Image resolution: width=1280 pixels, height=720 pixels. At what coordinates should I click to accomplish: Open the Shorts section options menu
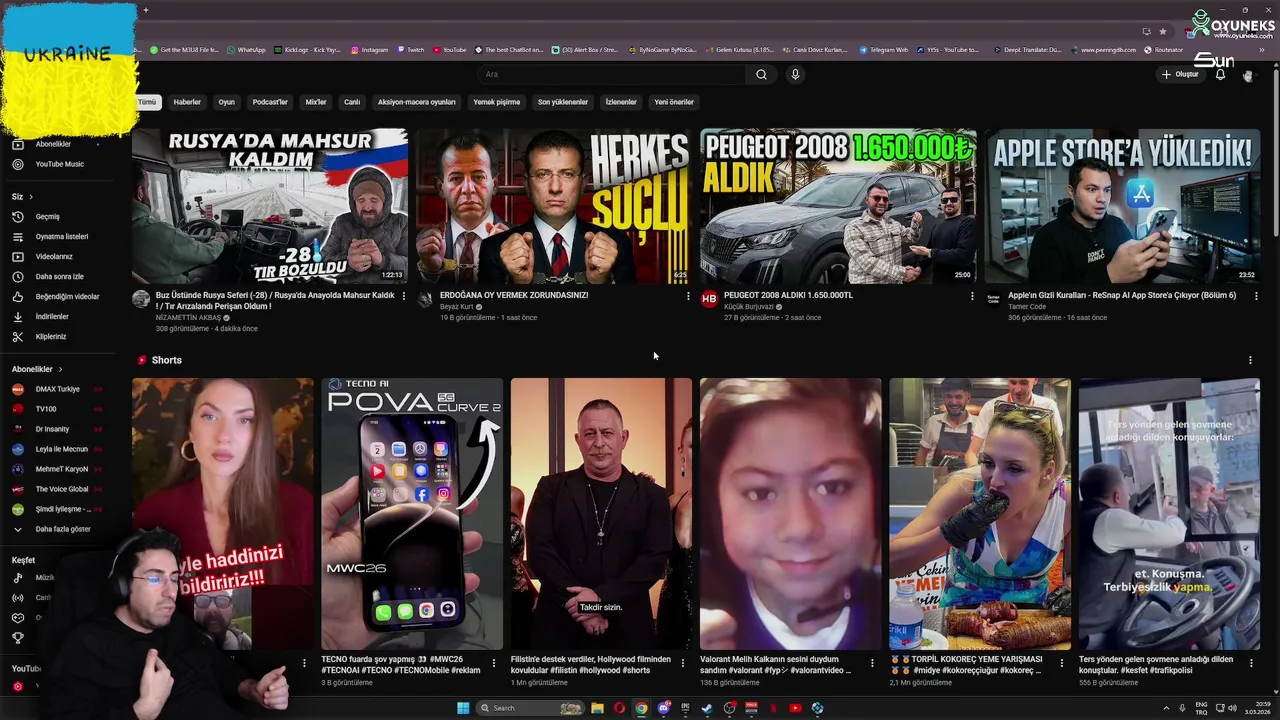[1250, 360]
